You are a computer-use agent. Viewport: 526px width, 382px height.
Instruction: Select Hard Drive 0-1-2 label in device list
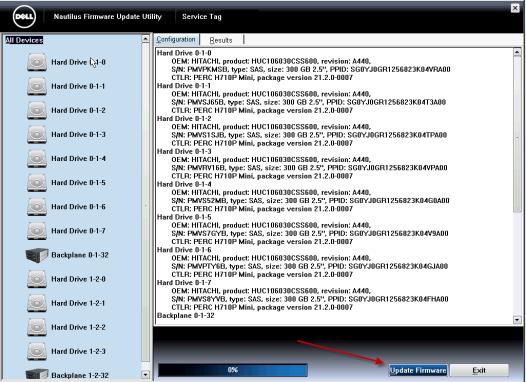coord(78,110)
